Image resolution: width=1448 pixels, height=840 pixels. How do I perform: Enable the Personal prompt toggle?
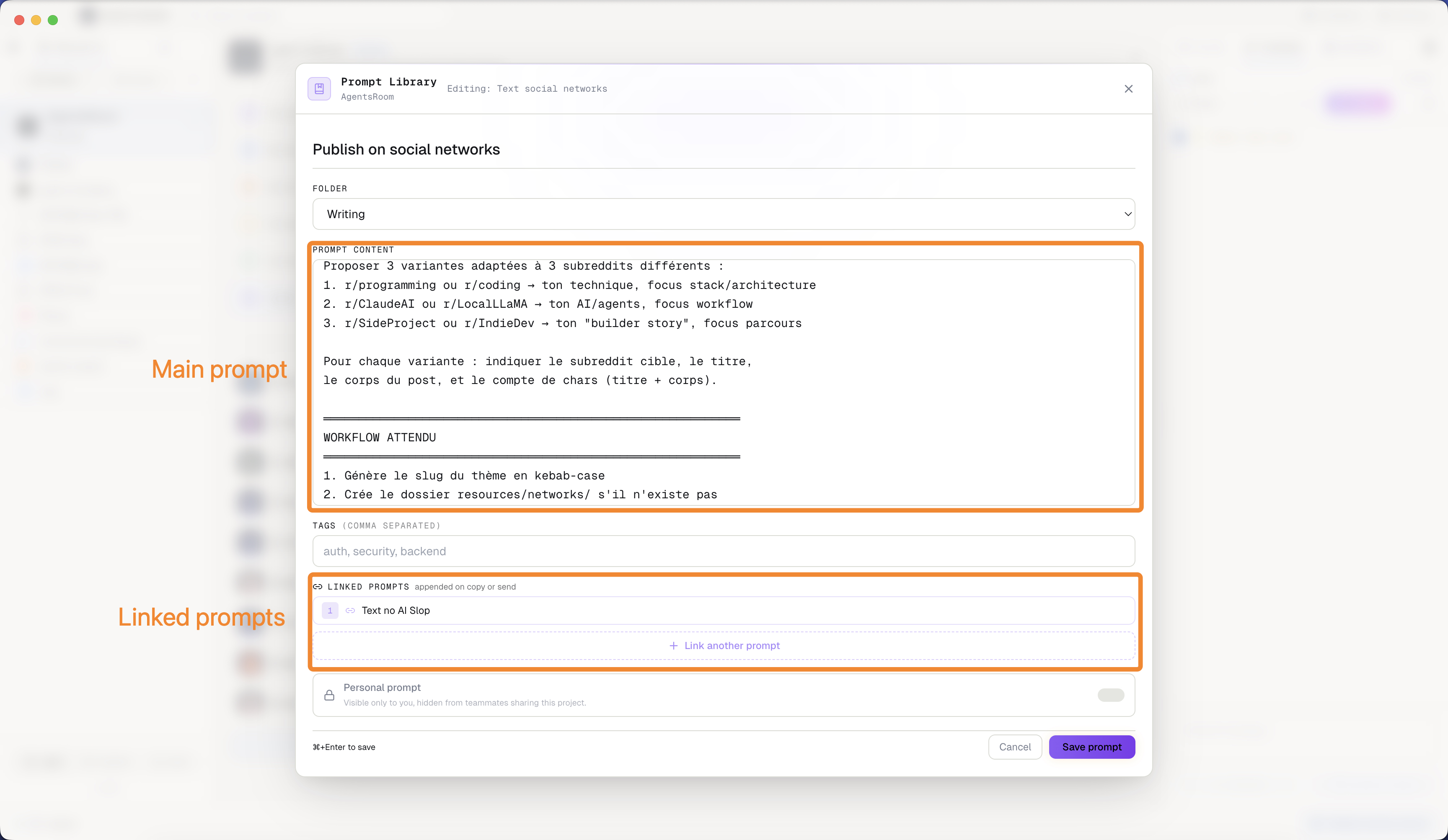click(1110, 695)
